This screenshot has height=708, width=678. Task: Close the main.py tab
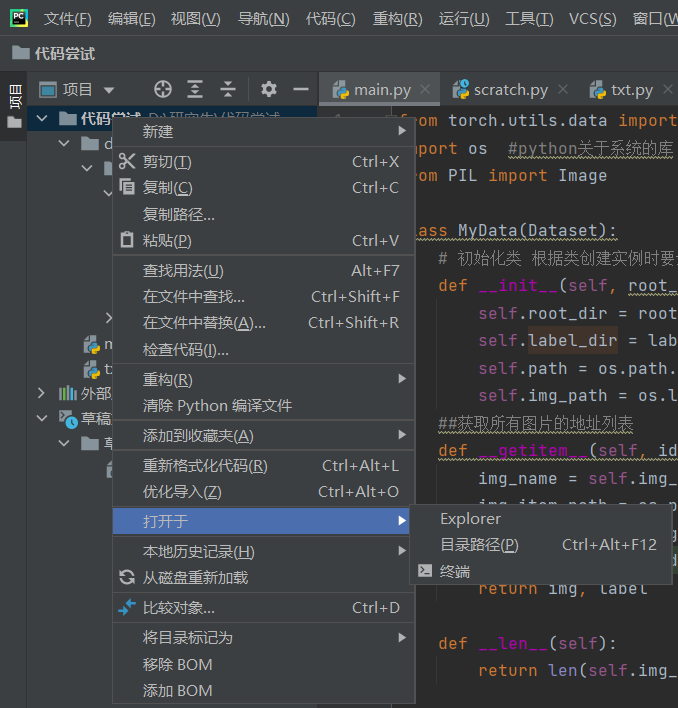coord(425,89)
